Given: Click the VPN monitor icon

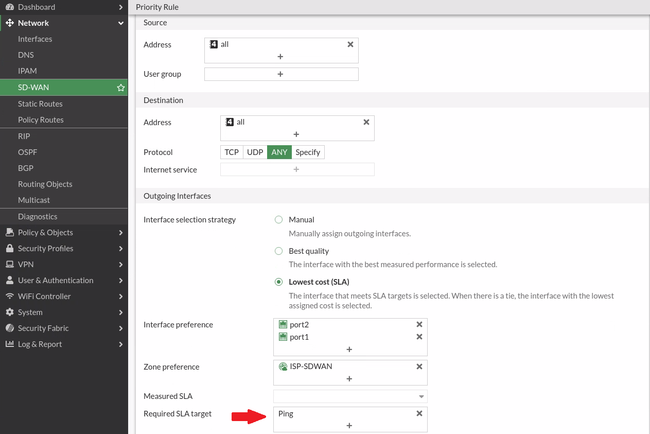Looking at the screenshot, I should click(x=10, y=264).
